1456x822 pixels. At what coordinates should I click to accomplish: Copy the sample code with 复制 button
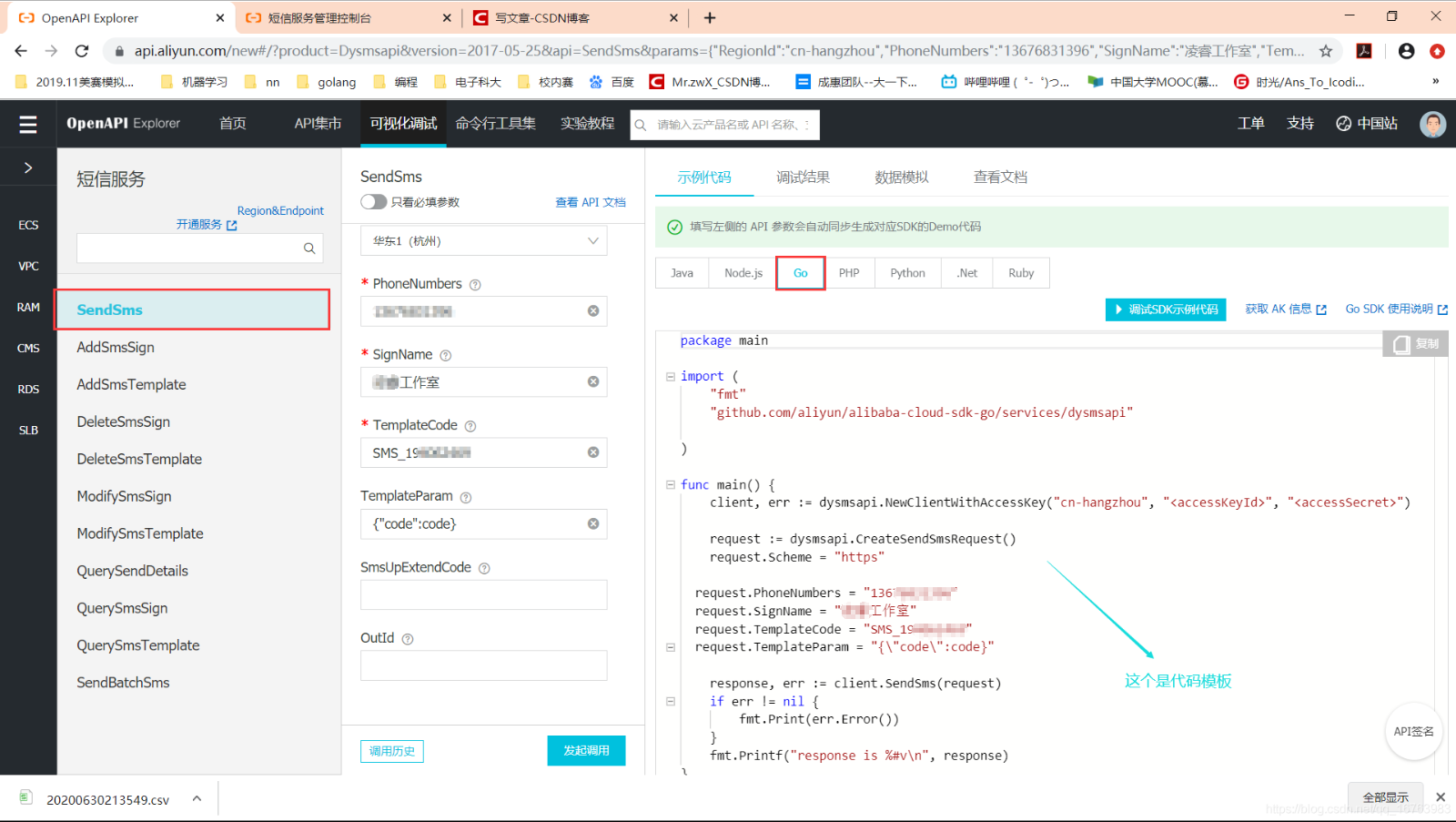[x=1415, y=344]
